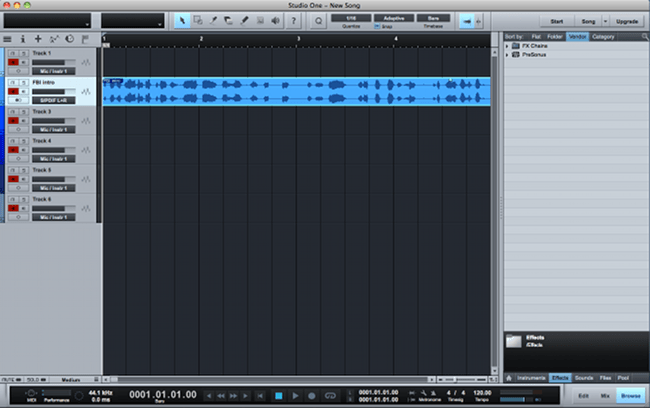Viewport: 650px width, 408px height.
Task: Click the Rewind transport button
Action: coord(221,396)
